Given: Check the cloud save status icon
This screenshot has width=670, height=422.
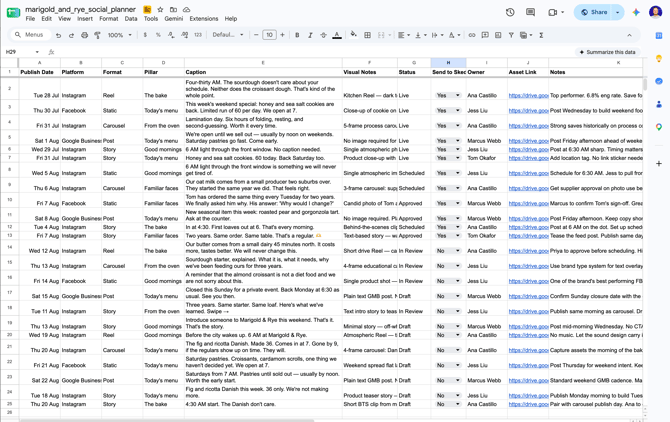Looking at the screenshot, I should pos(186,9).
